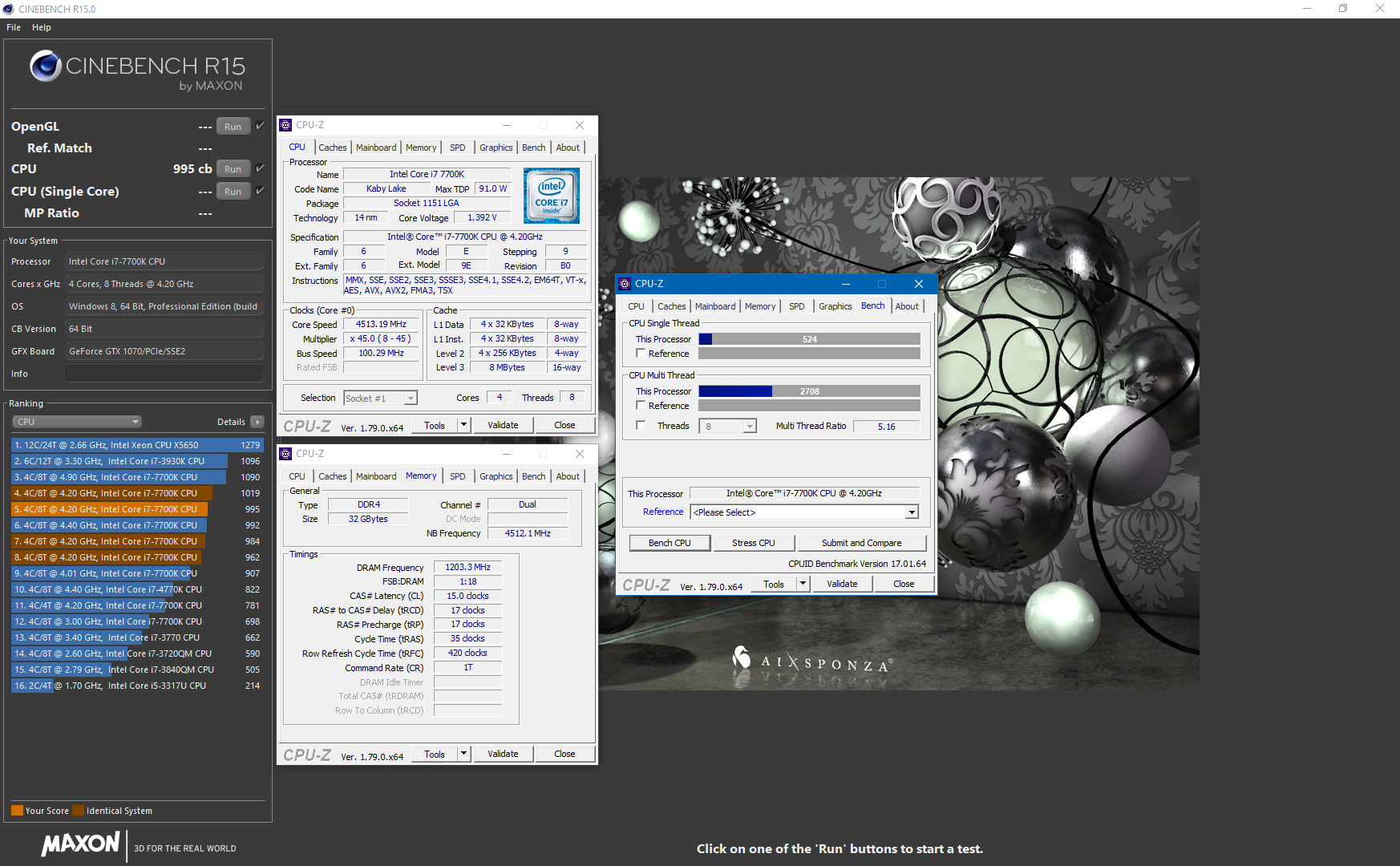The height and width of the screenshot is (866, 1400).
Task: Select the Core i7-4770K ranking row
Action: click(x=137, y=589)
